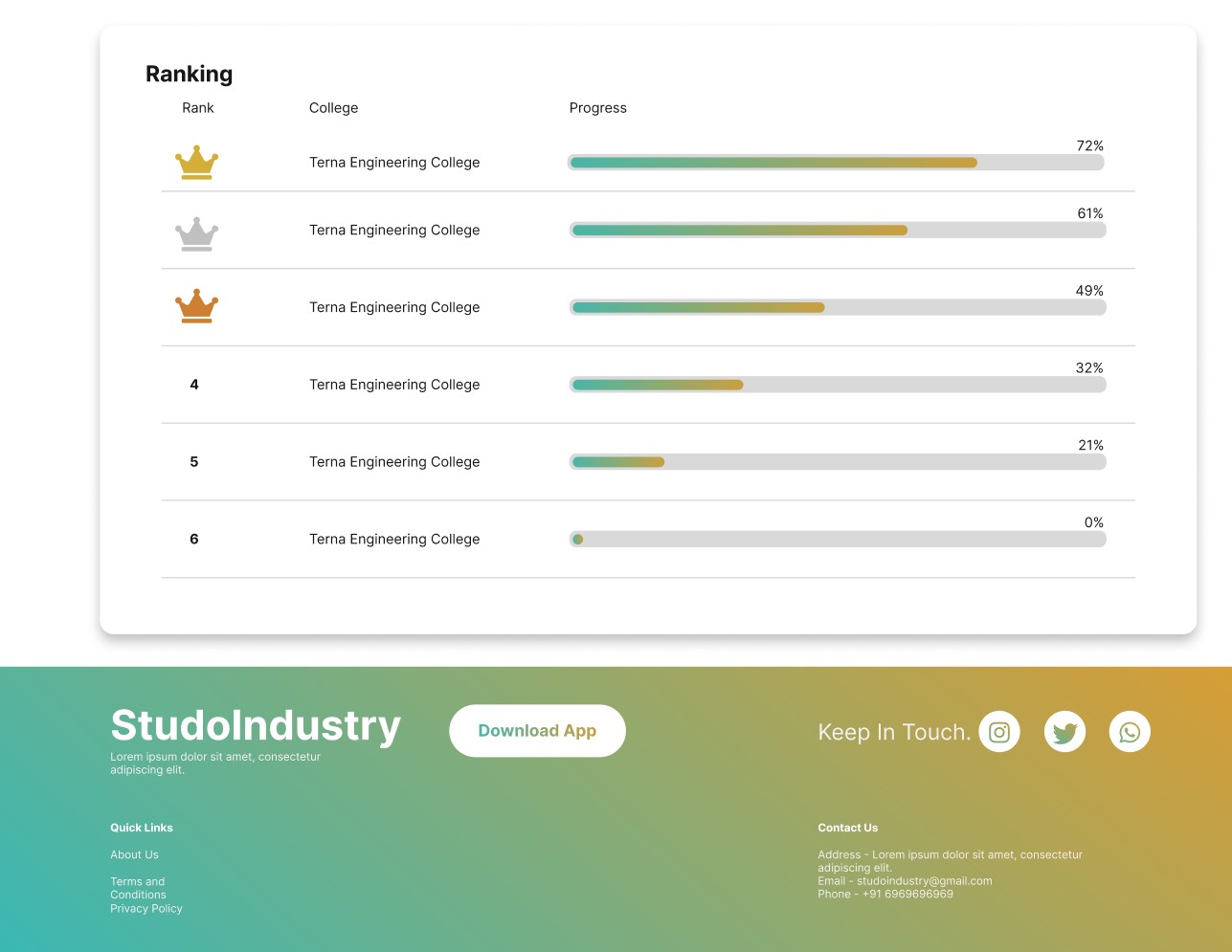Screen dimensions: 1232x952
Task: Click the 32% progress bar
Action: 838,385
